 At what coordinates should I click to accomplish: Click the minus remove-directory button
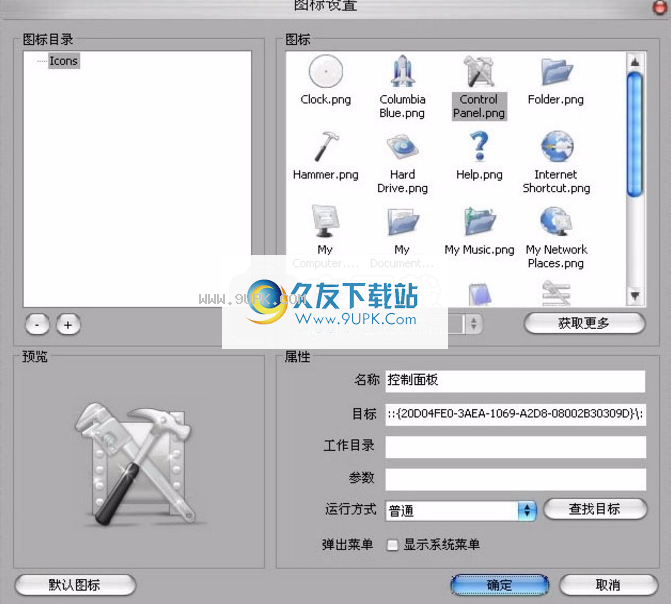(x=37, y=325)
